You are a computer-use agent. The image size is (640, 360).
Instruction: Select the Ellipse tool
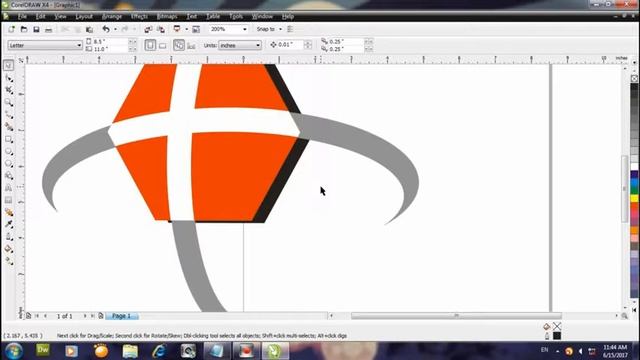(9, 151)
